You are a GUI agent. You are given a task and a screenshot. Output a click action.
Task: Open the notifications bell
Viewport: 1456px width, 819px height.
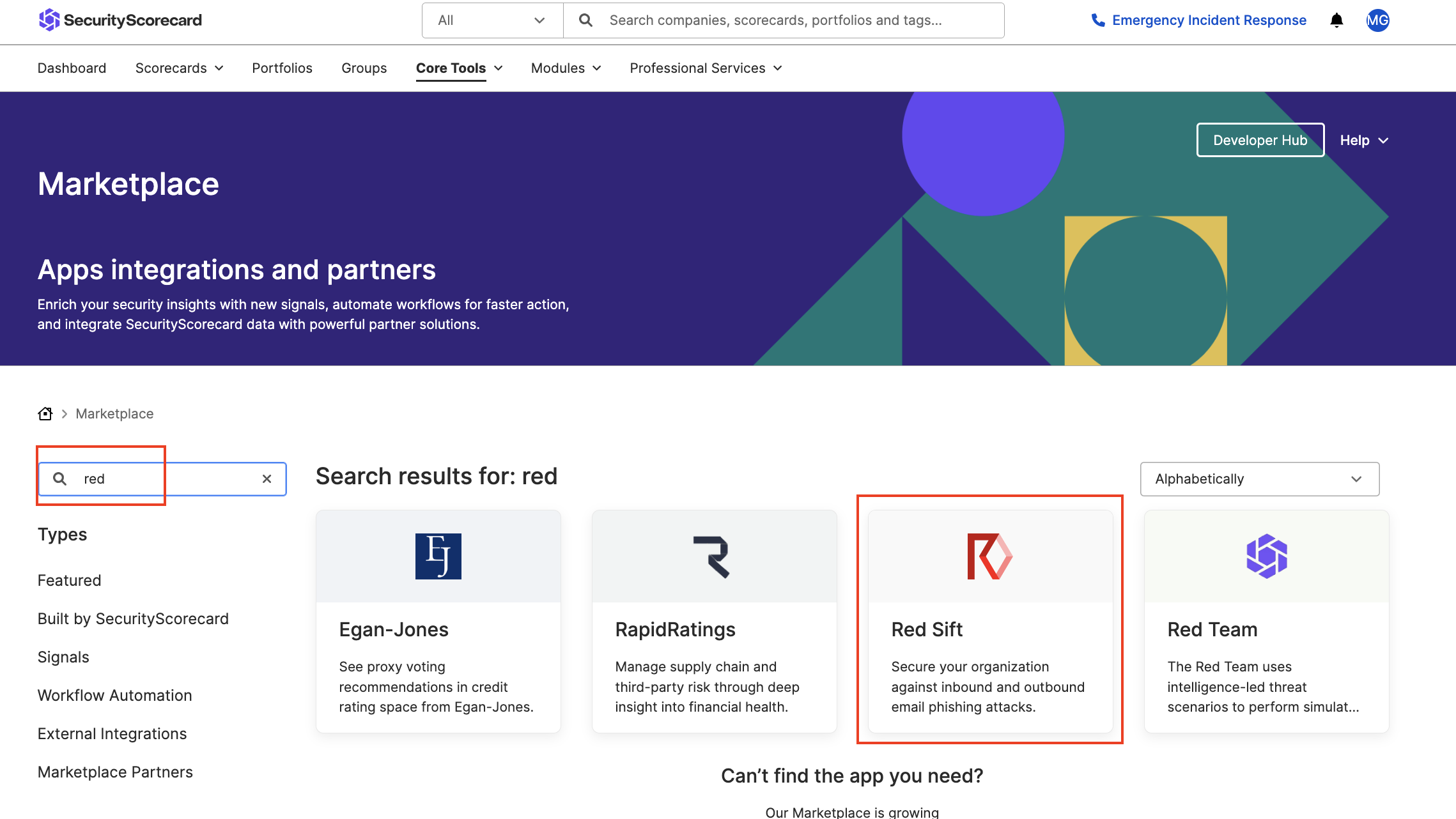click(x=1336, y=20)
